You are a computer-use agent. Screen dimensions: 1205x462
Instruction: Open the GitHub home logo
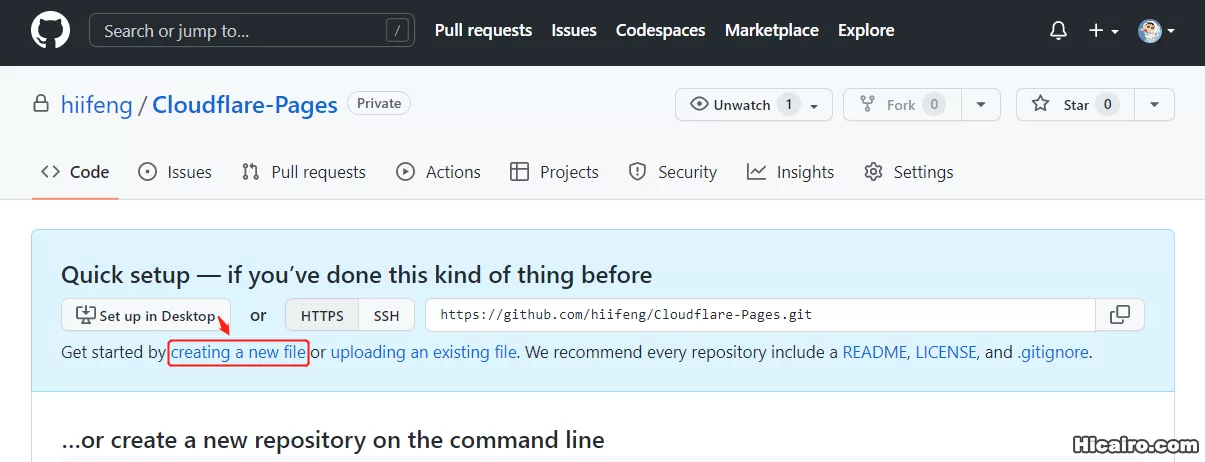tap(50, 31)
